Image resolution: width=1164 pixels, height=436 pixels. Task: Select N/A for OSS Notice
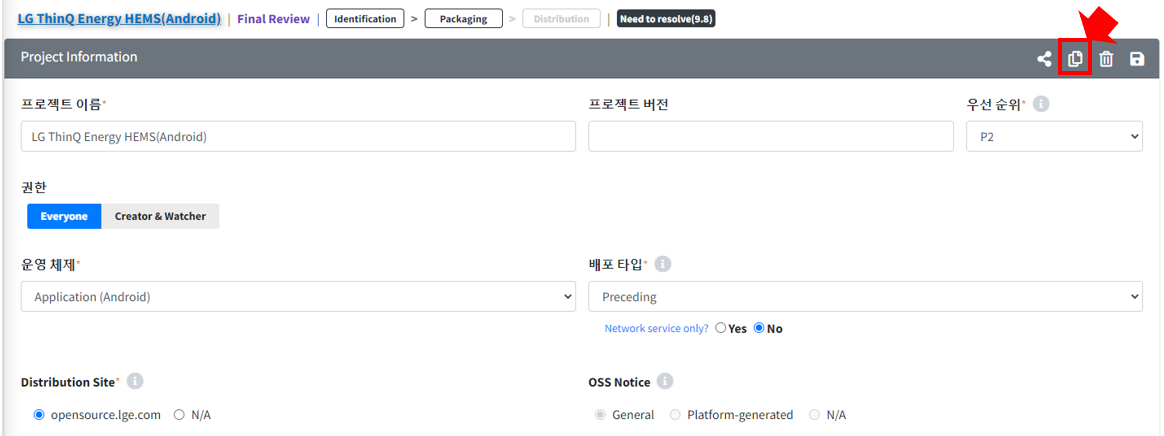click(814, 415)
